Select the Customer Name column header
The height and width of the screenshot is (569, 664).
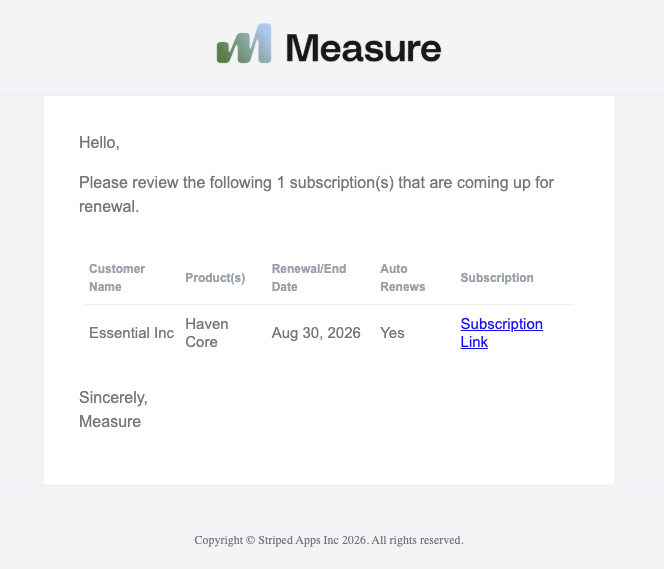(117, 278)
